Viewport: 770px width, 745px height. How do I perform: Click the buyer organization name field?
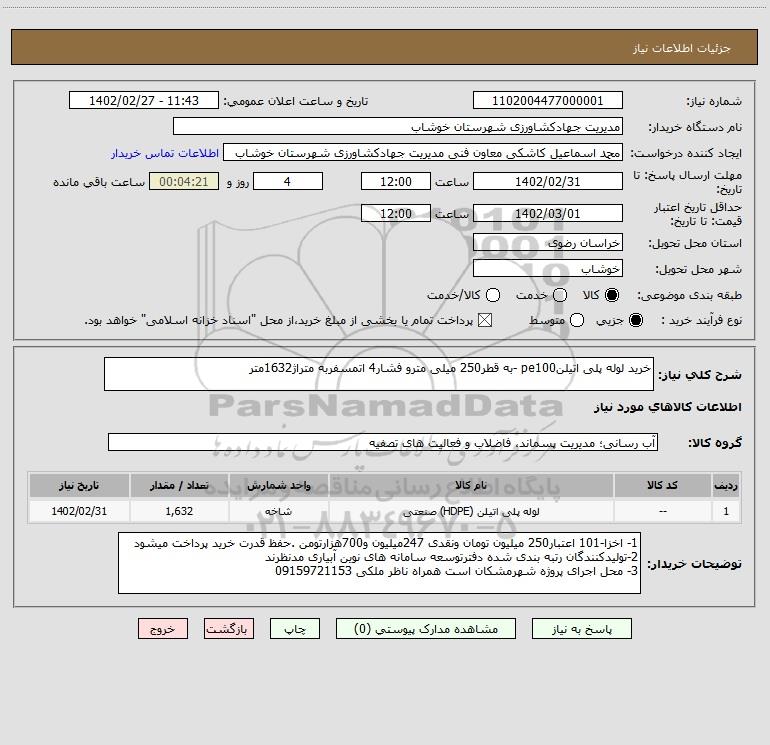[398, 127]
